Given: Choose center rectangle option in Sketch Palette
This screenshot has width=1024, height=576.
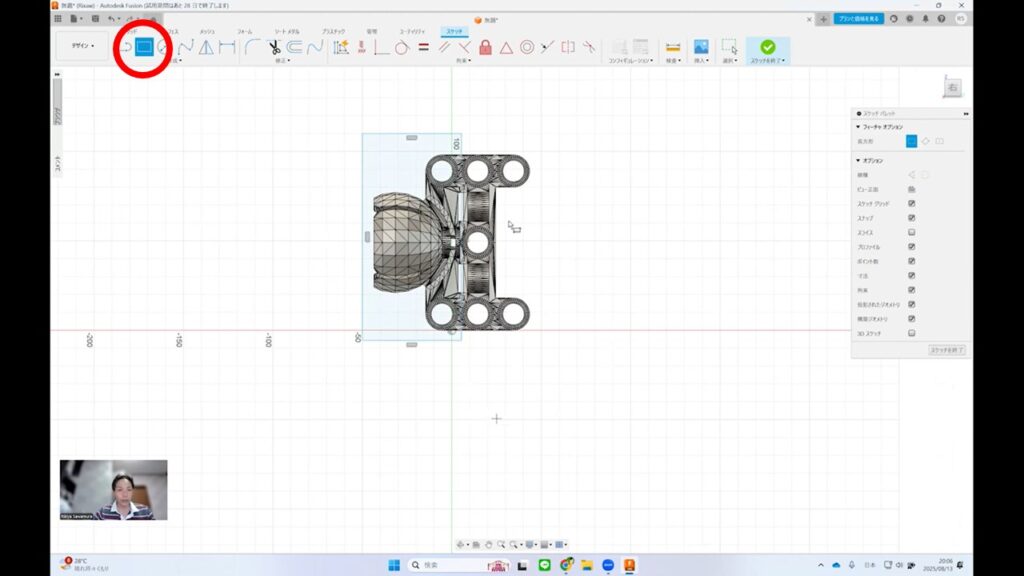Looking at the screenshot, I should (x=940, y=141).
